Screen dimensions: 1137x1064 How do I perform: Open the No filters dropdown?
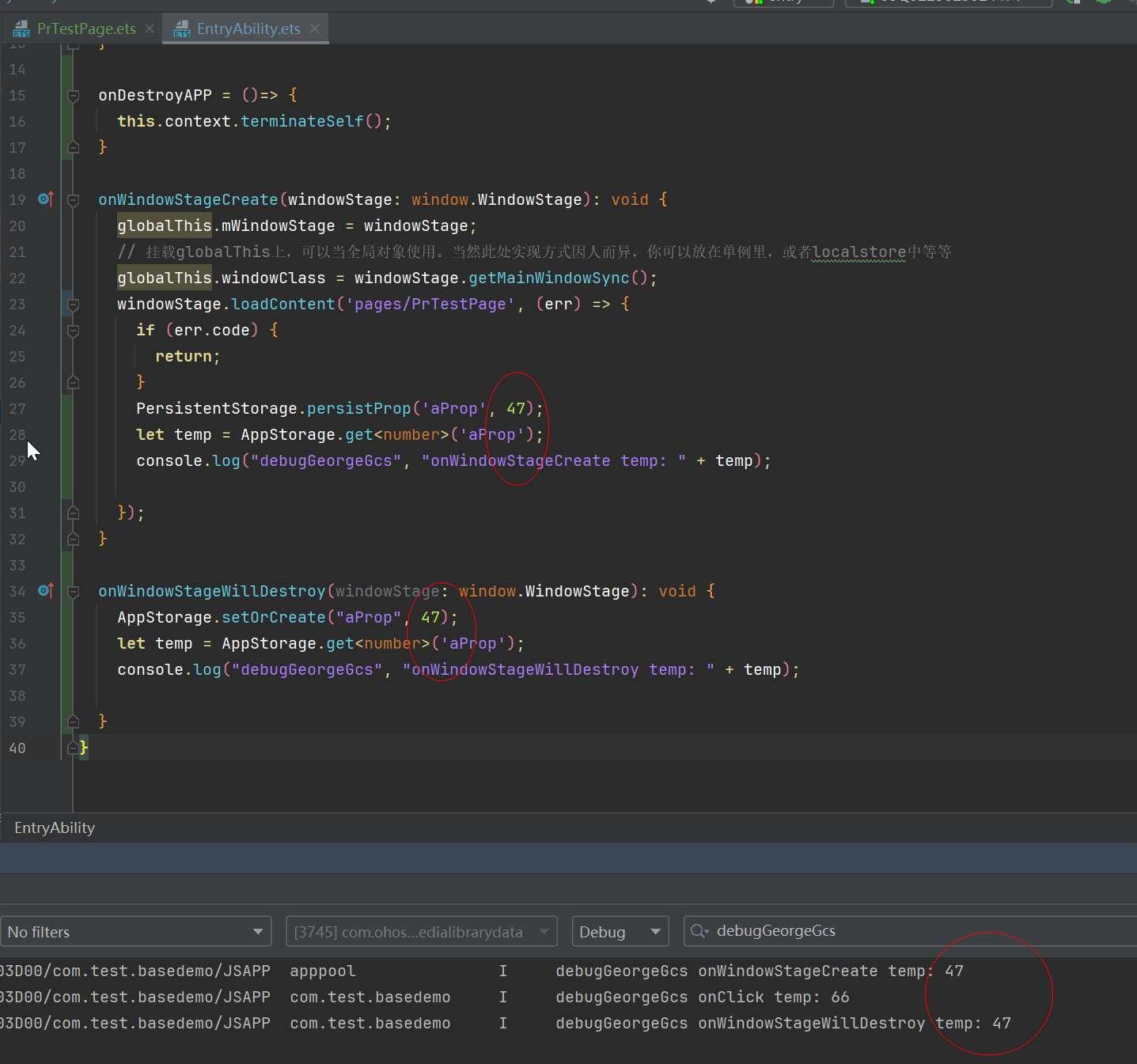tap(136, 932)
